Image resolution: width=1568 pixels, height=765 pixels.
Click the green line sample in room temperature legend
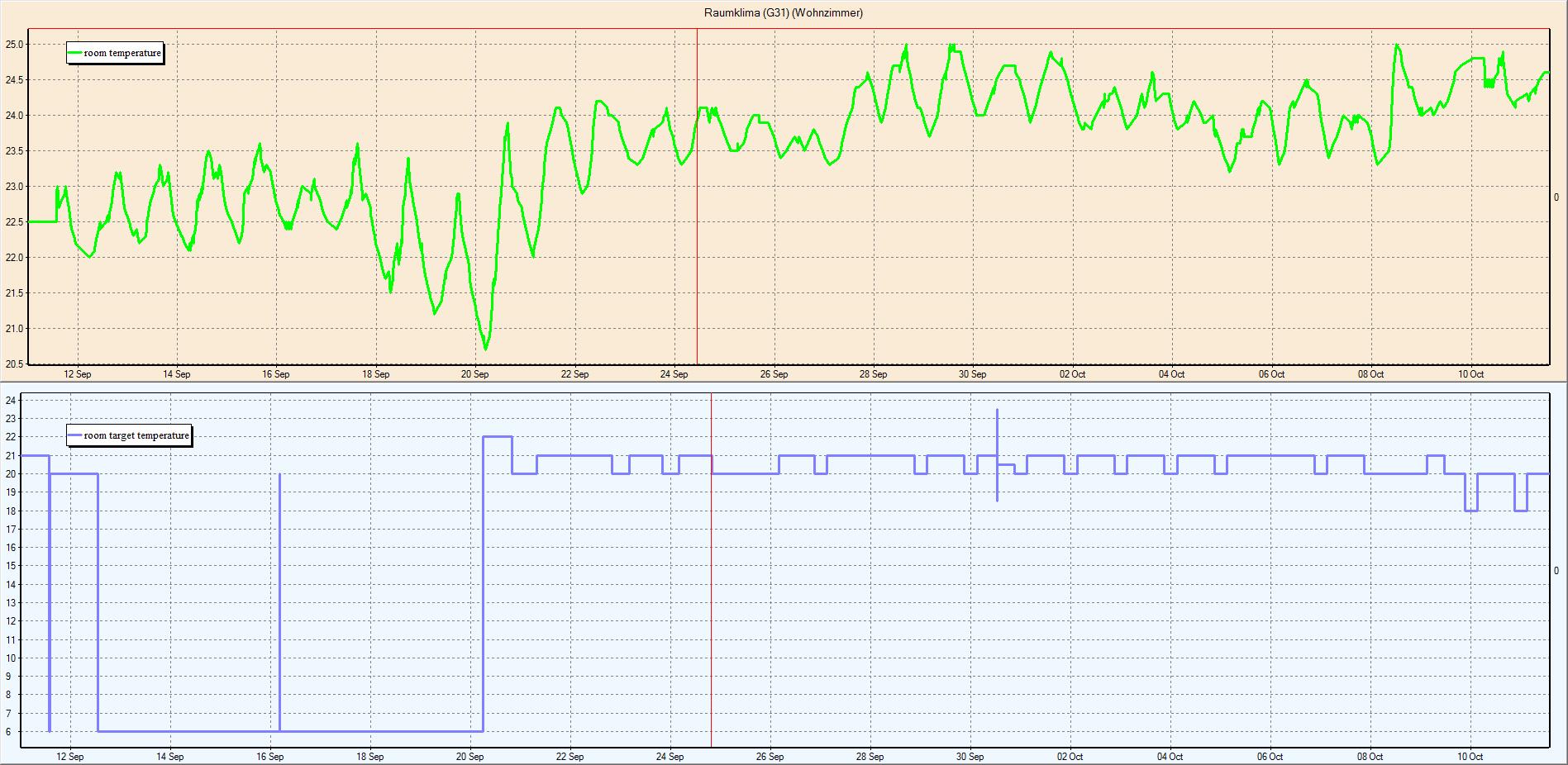pos(75,53)
